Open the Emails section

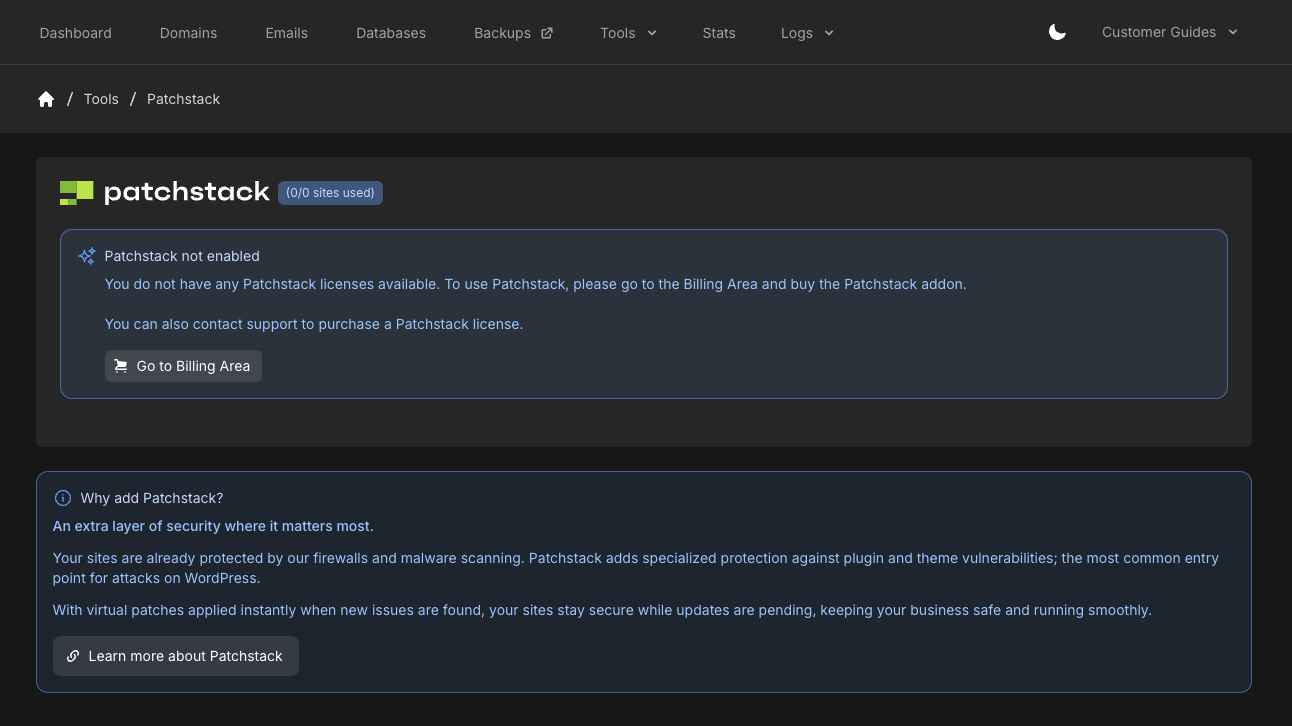pos(287,33)
